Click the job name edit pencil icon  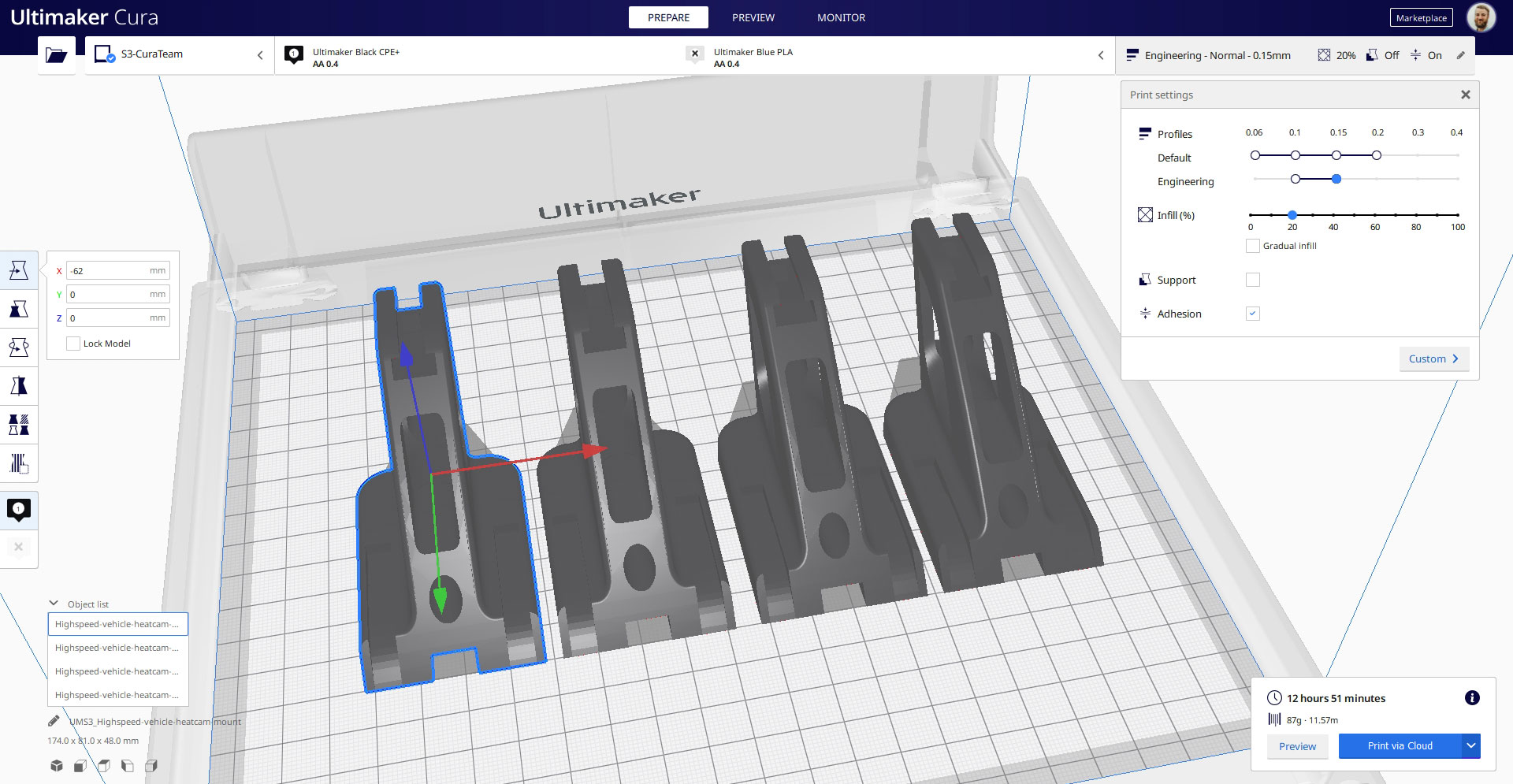click(x=54, y=721)
